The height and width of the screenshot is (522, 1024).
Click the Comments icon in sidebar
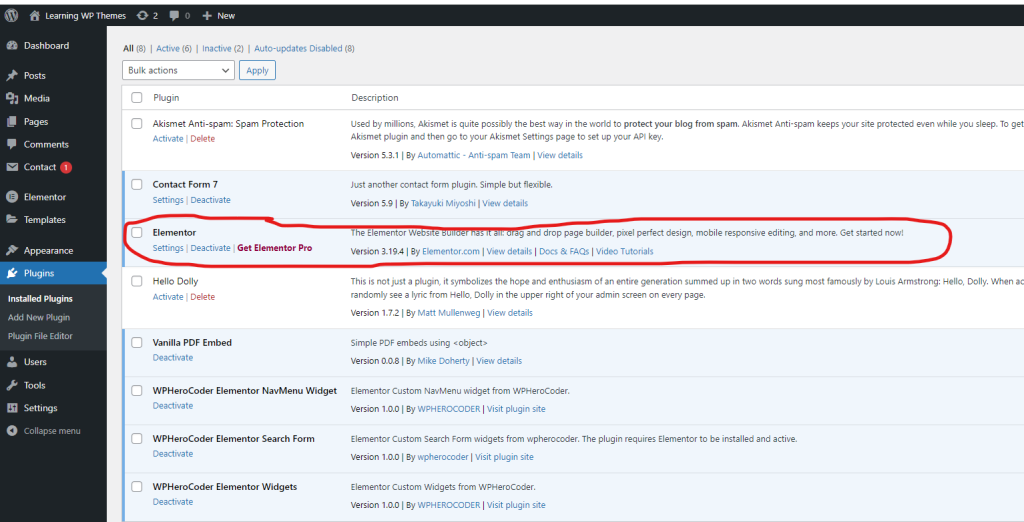pyautogui.click(x=12, y=144)
